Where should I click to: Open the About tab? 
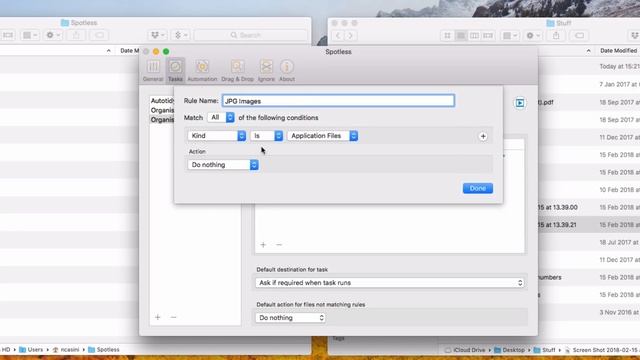point(287,70)
